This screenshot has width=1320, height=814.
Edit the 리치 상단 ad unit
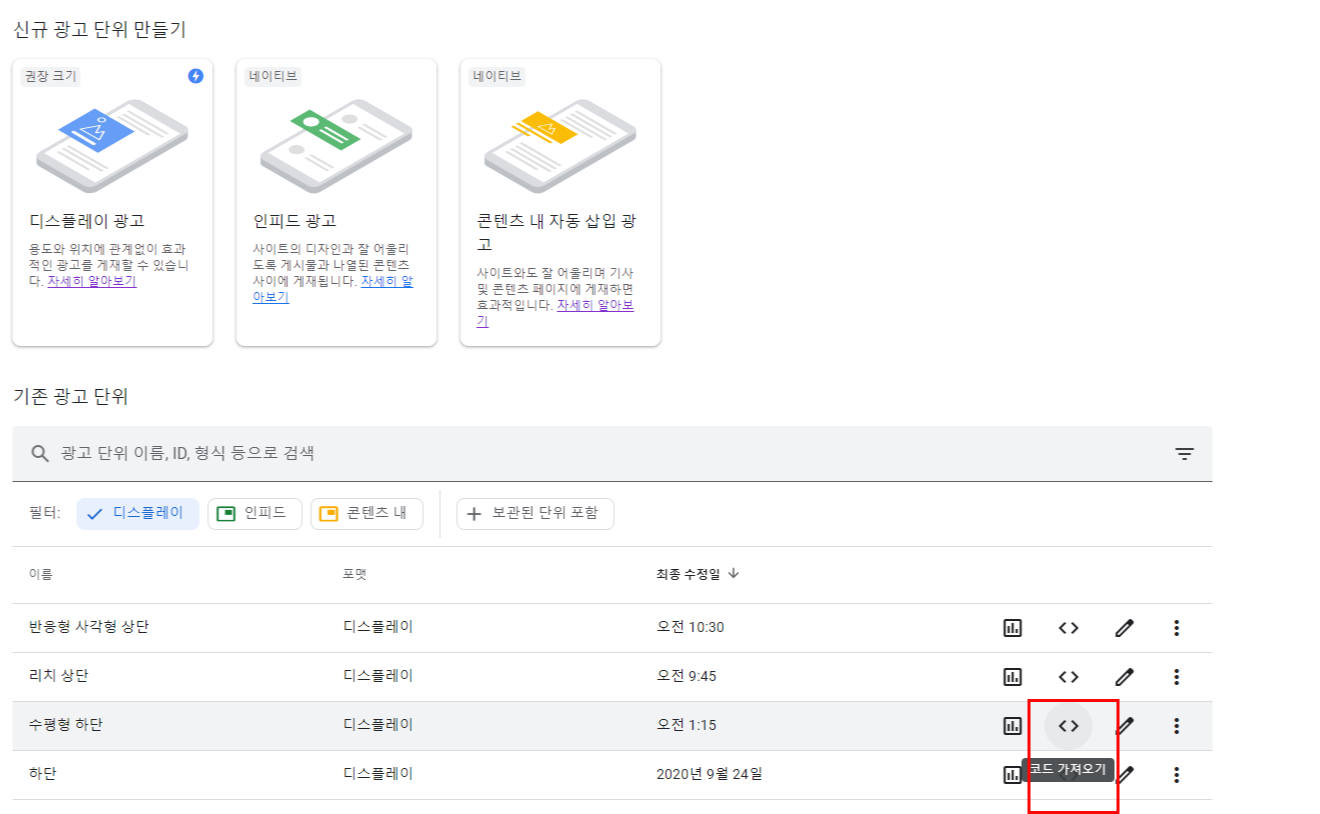[x=1124, y=677]
